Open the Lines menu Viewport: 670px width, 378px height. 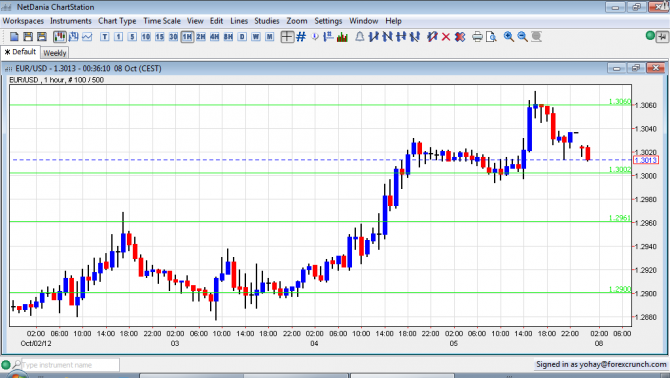click(x=239, y=21)
